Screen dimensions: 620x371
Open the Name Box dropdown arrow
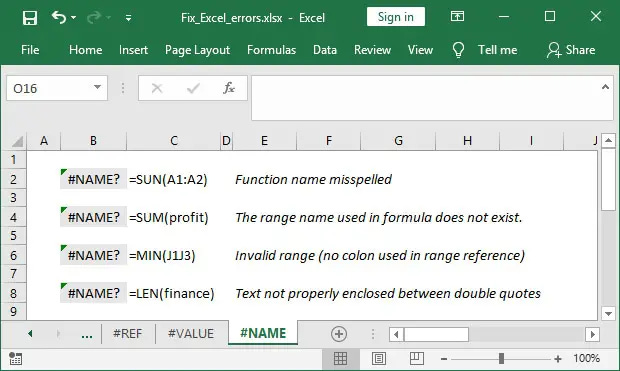97,87
